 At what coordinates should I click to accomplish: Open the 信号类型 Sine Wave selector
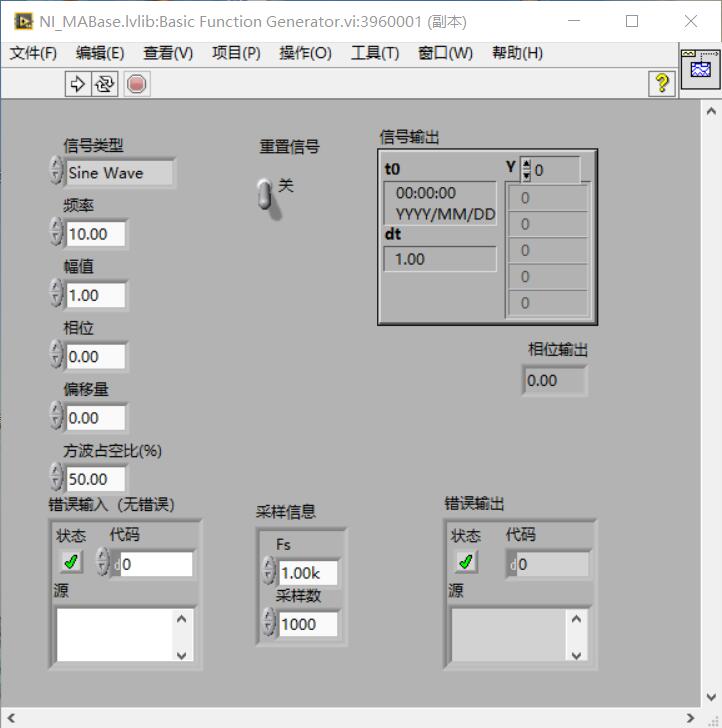pyautogui.click(x=120, y=173)
